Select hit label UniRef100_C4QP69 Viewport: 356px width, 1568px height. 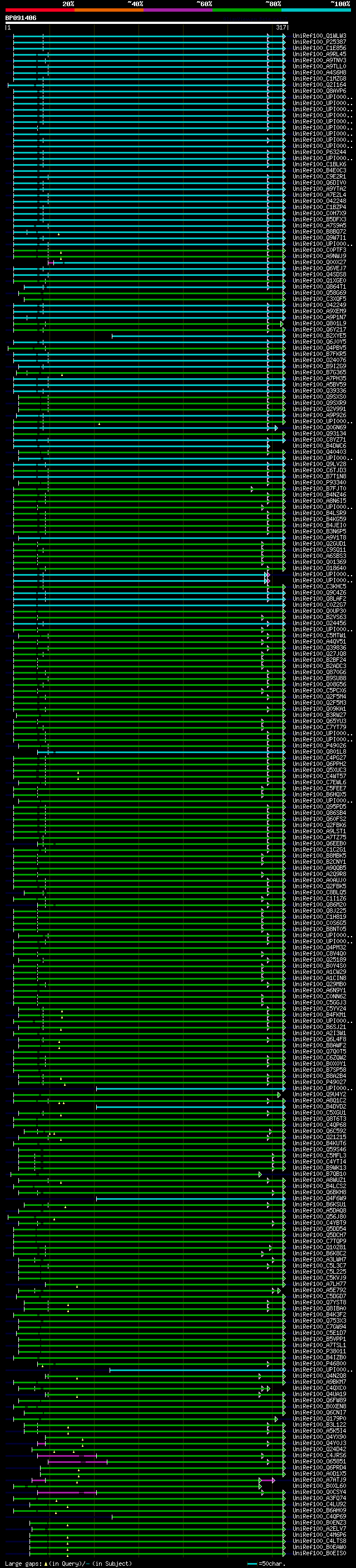coord(319,1516)
